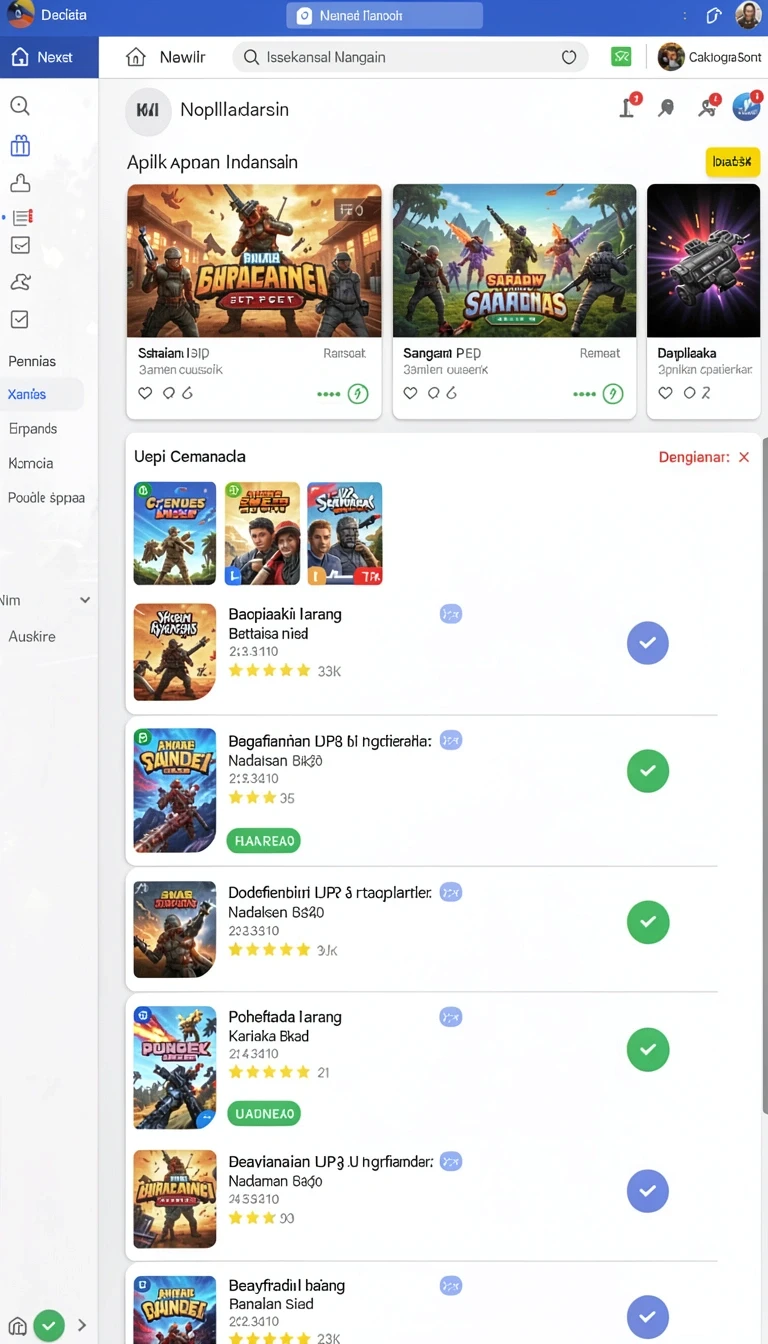
Task: Toggle green check for Dodefienbirri row
Action: tap(648, 922)
